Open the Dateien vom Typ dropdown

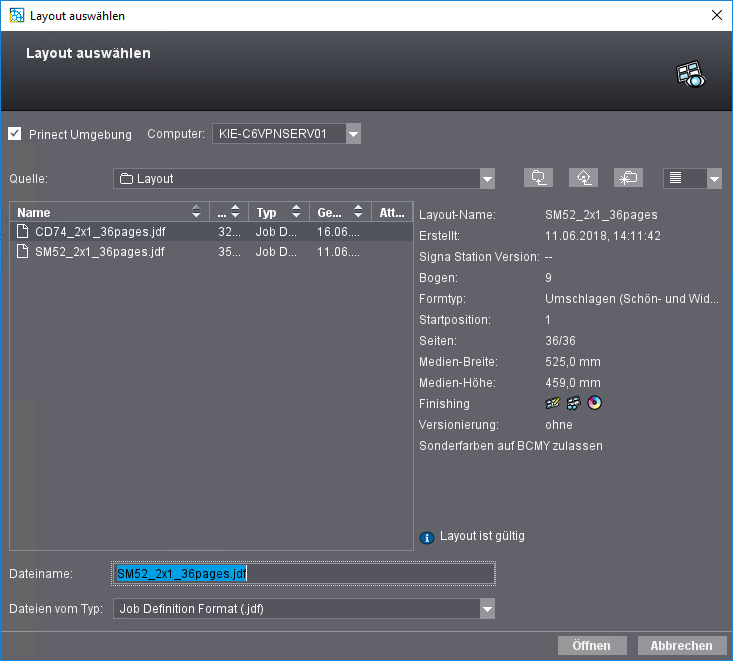coord(487,609)
